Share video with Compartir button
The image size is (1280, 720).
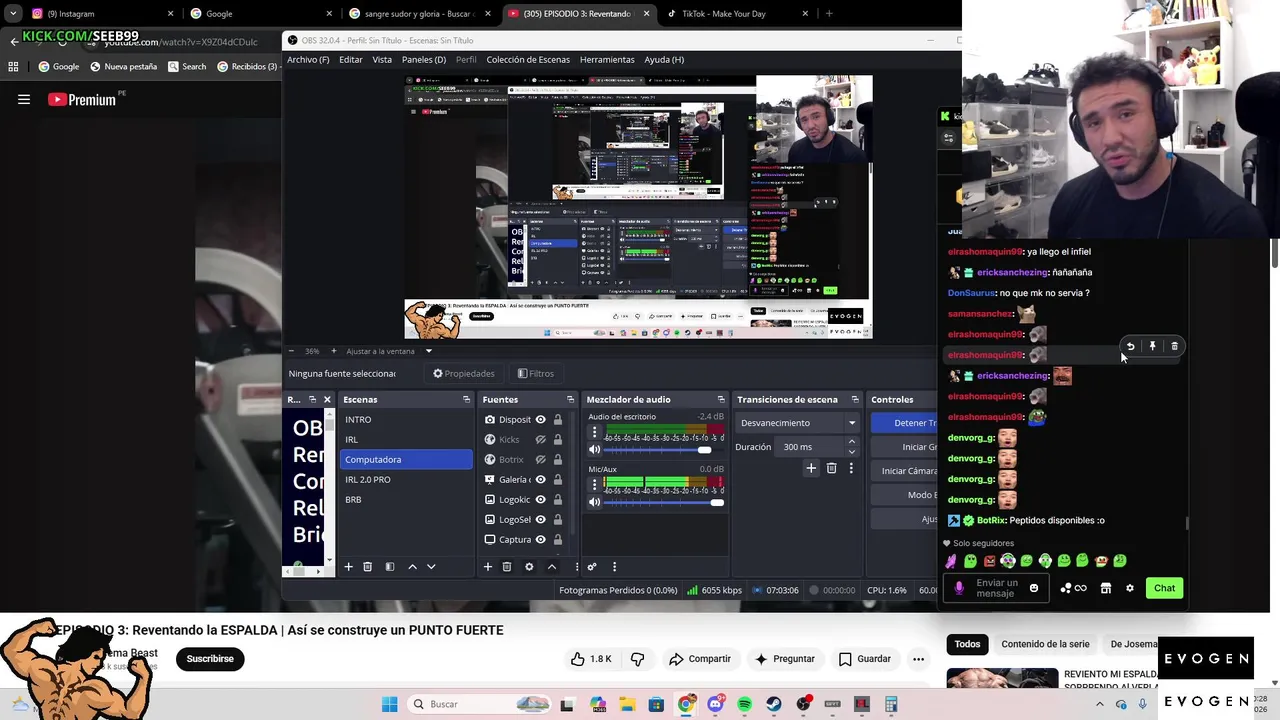click(700, 659)
